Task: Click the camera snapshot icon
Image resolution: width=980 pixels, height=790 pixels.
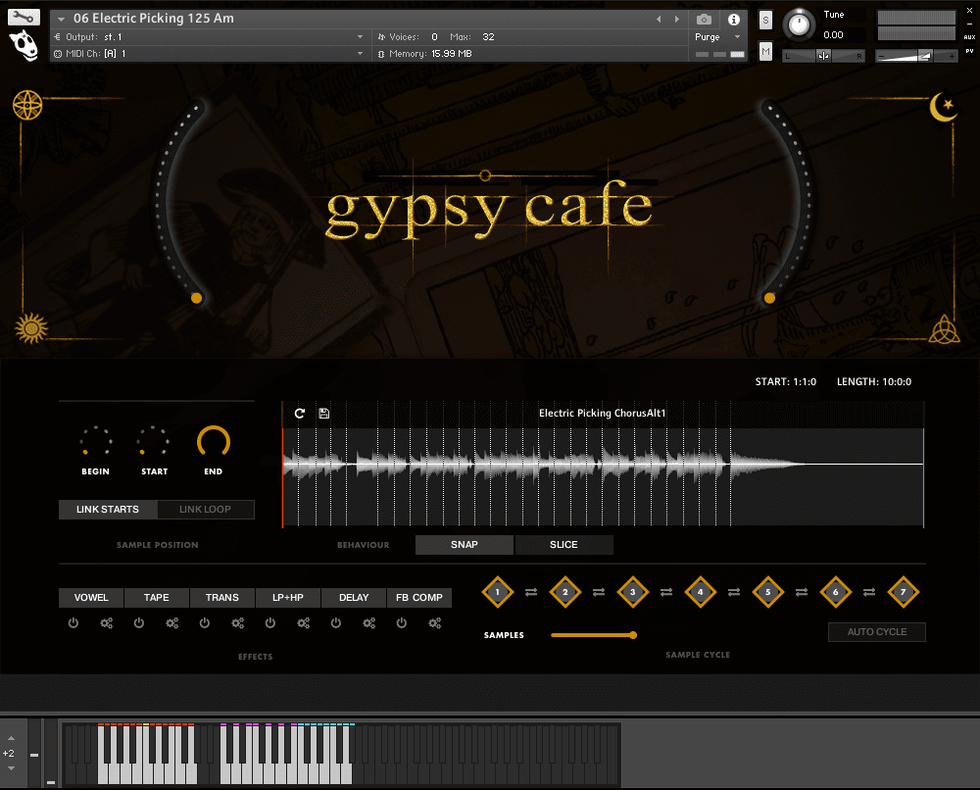Action: 704,19
